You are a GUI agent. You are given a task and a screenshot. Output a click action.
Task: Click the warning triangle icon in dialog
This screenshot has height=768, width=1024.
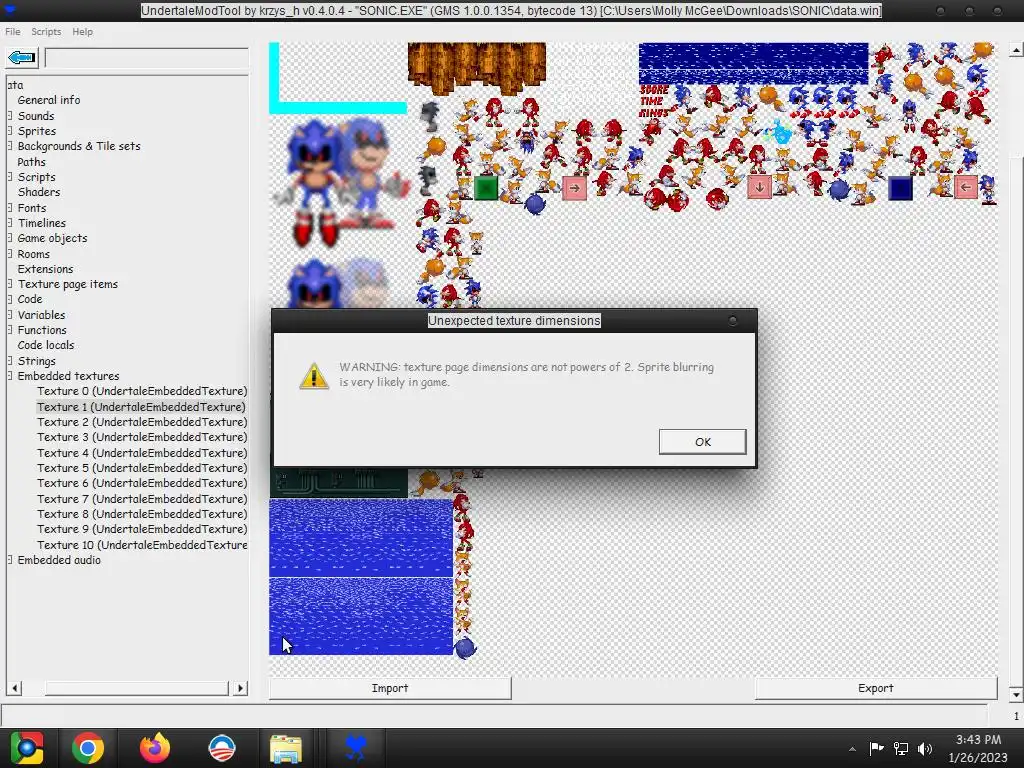(314, 376)
